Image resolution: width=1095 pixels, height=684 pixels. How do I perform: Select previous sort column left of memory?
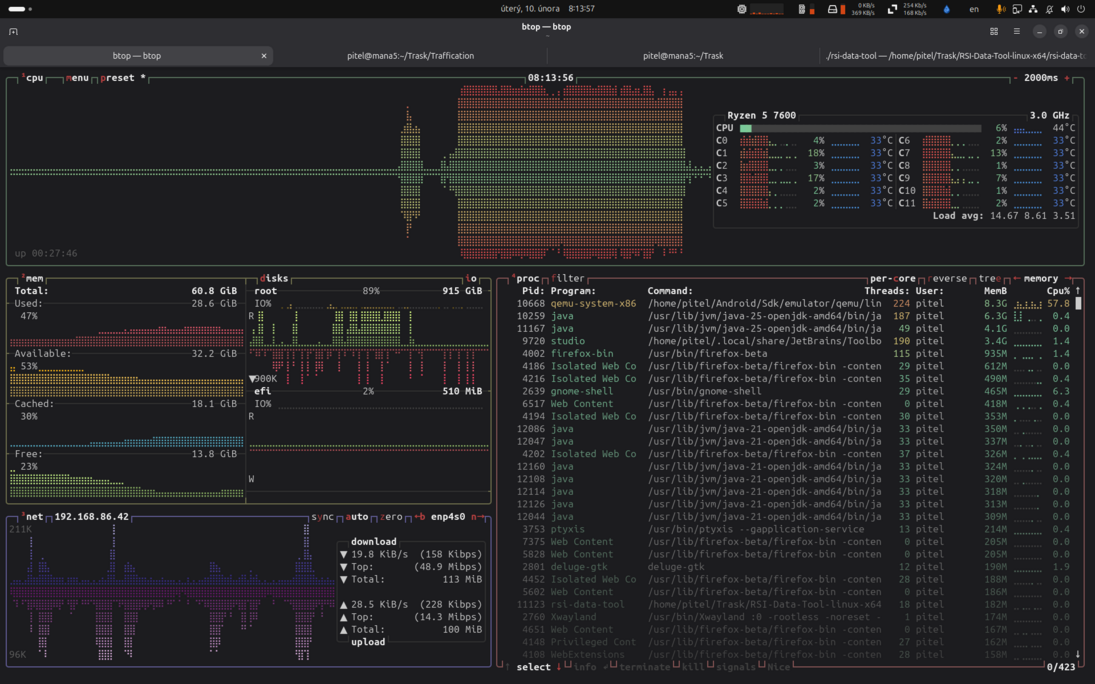point(1016,278)
